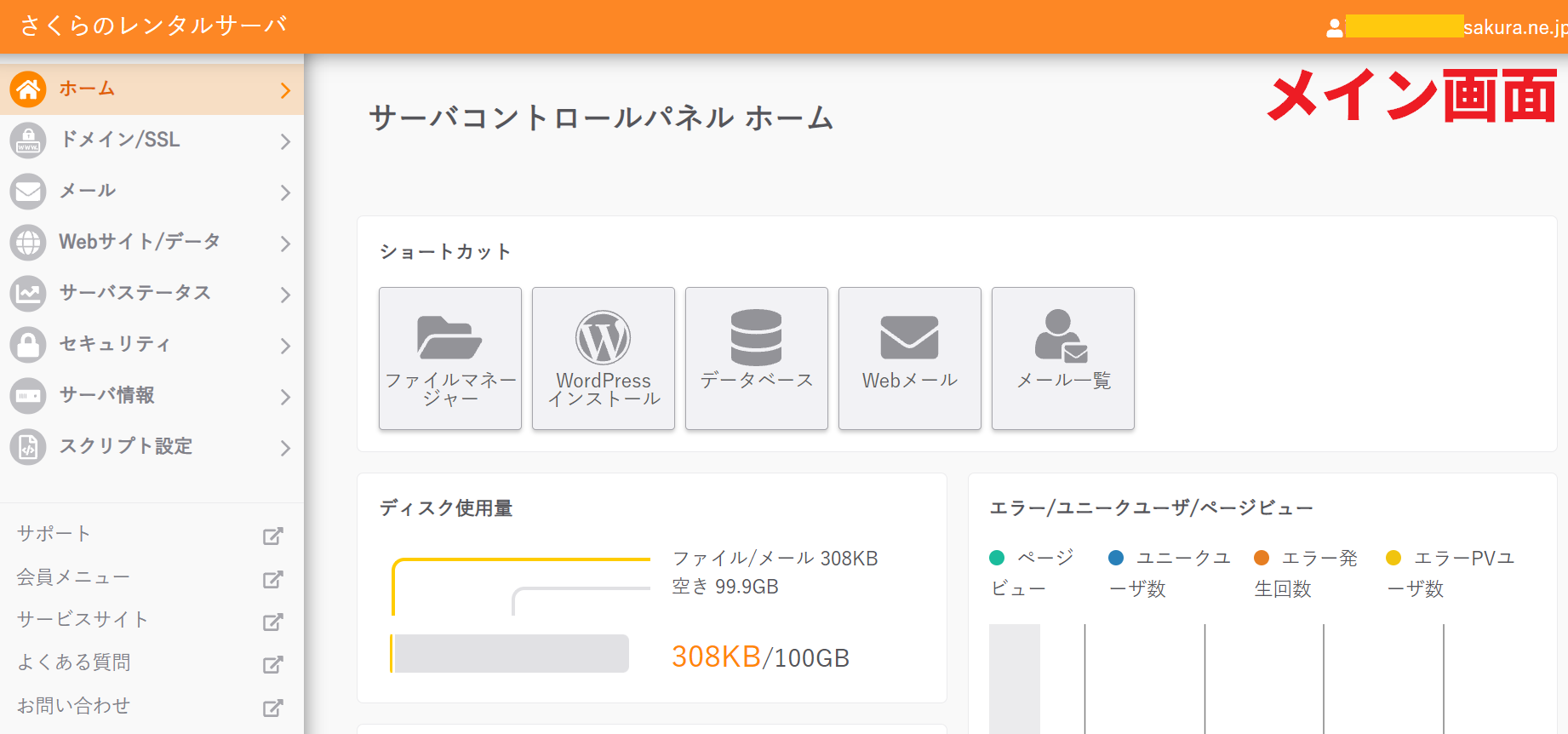Click the さくらのレンタルサーバ header title

(154, 26)
